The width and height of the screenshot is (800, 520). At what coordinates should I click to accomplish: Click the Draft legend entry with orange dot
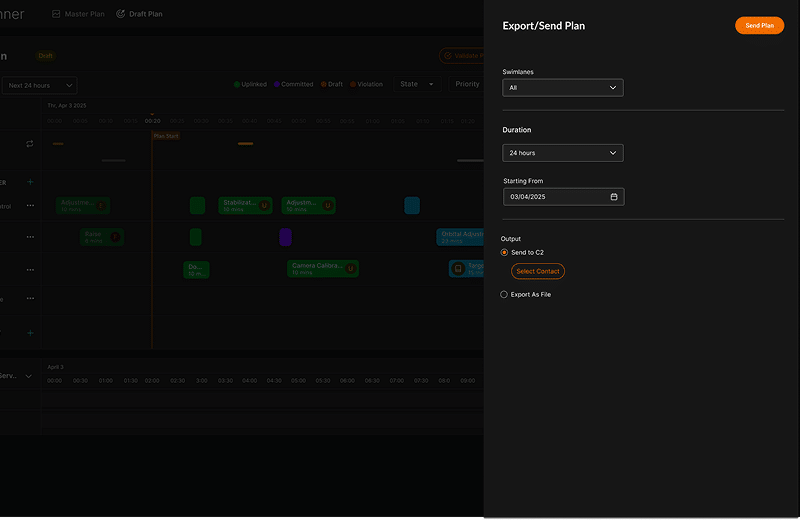pyautogui.click(x=332, y=84)
